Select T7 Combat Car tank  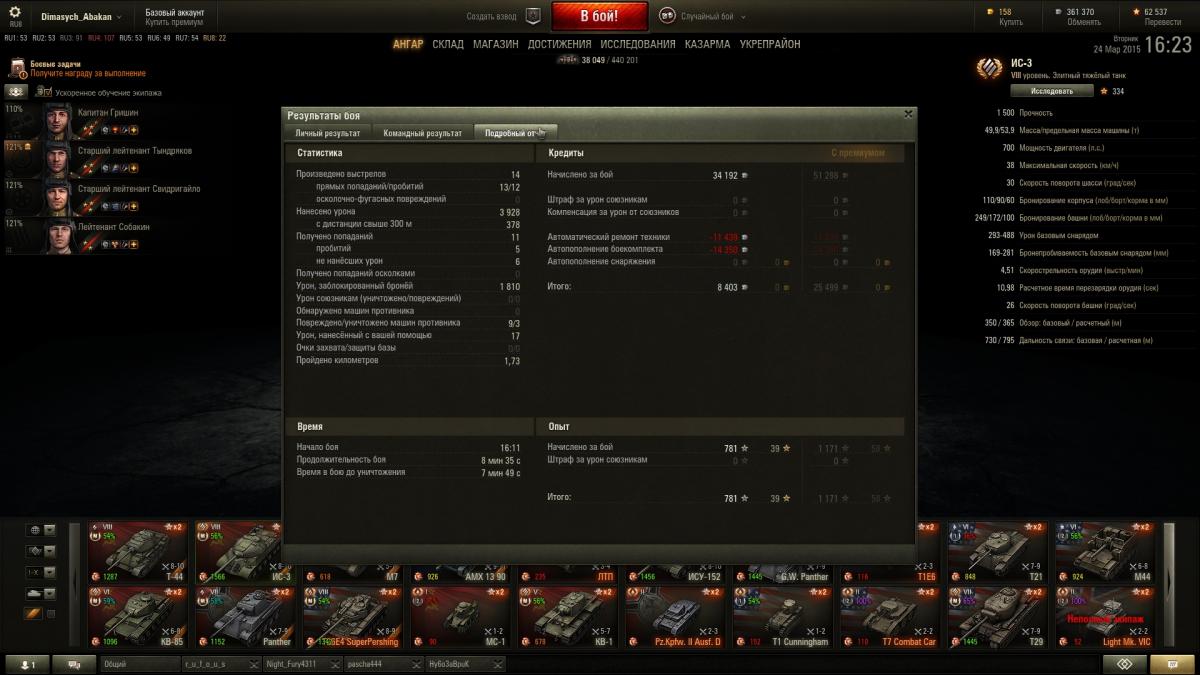(x=890, y=617)
